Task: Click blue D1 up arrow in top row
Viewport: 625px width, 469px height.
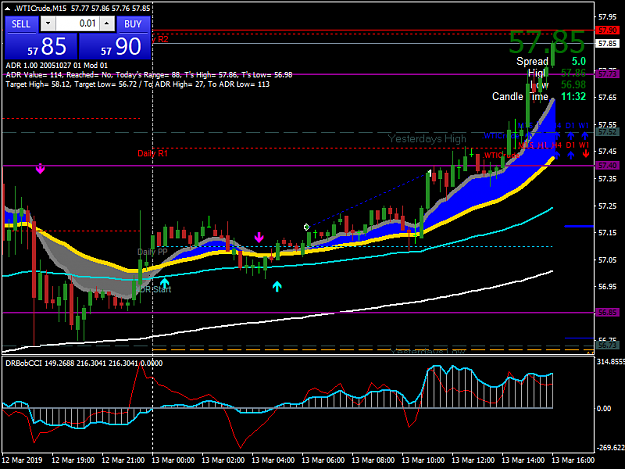Action: [x=570, y=135]
